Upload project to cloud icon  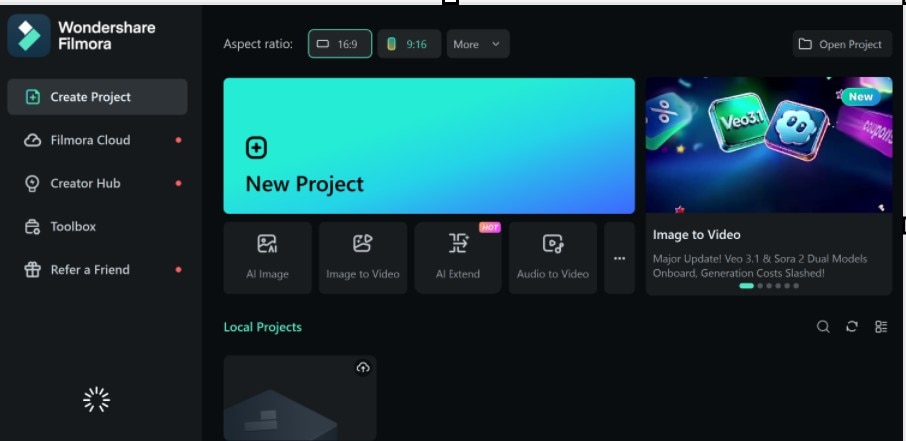pos(363,368)
